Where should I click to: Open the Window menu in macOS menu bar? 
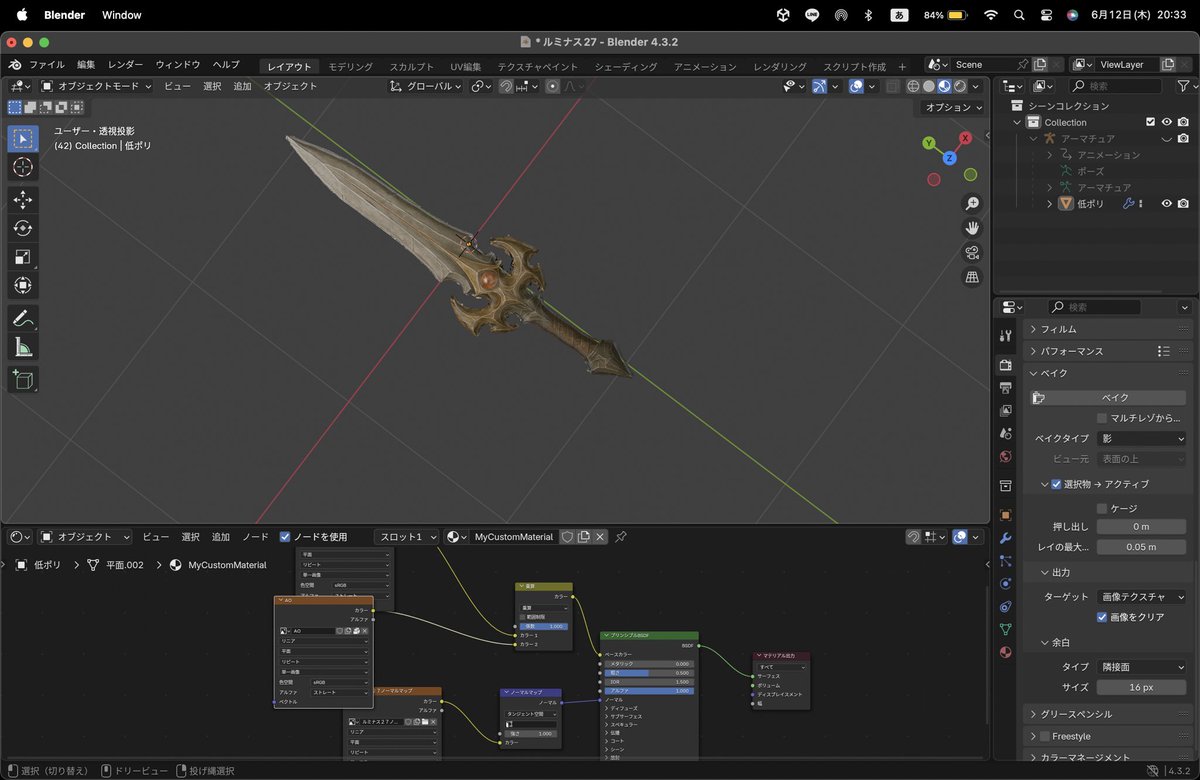pyautogui.click(x=122, y=15)
